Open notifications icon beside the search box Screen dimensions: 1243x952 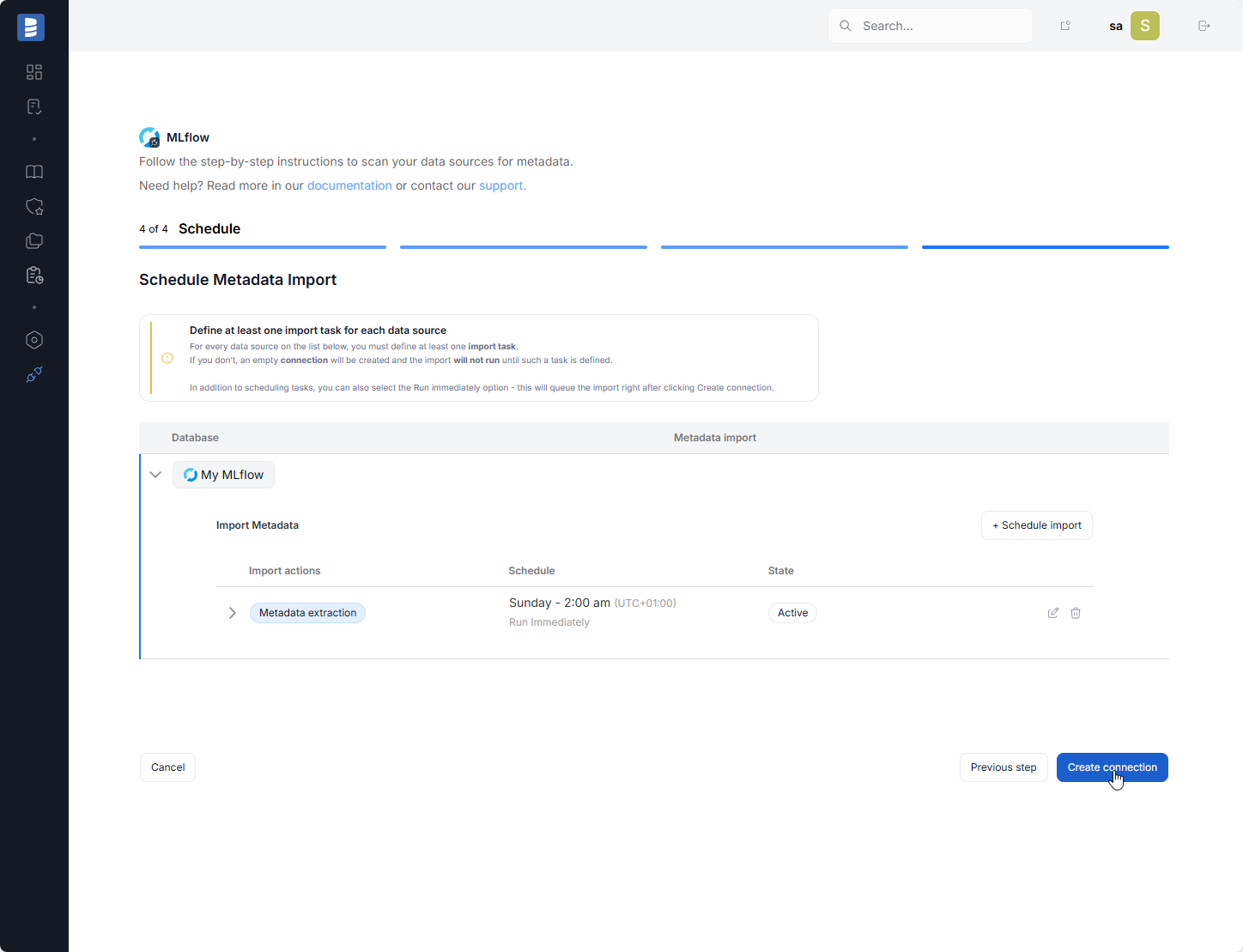(x=1065, y=26)
